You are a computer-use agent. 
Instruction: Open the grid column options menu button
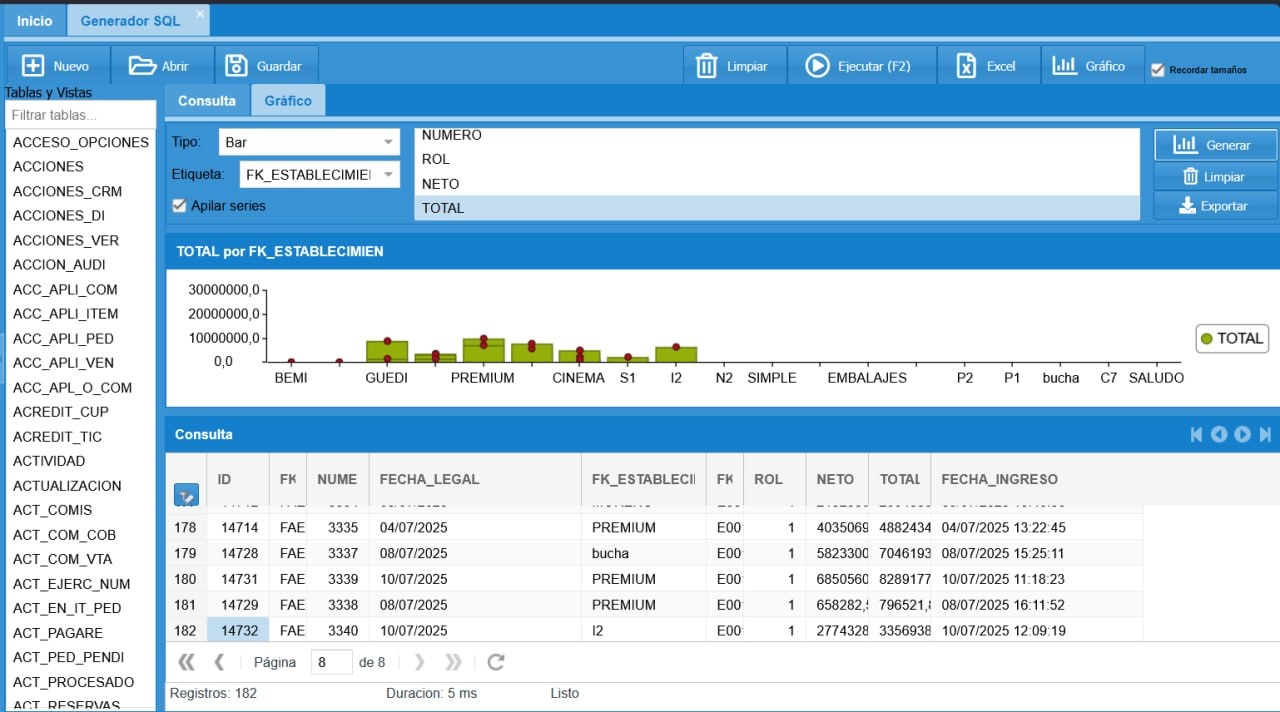tap(186, 494)
